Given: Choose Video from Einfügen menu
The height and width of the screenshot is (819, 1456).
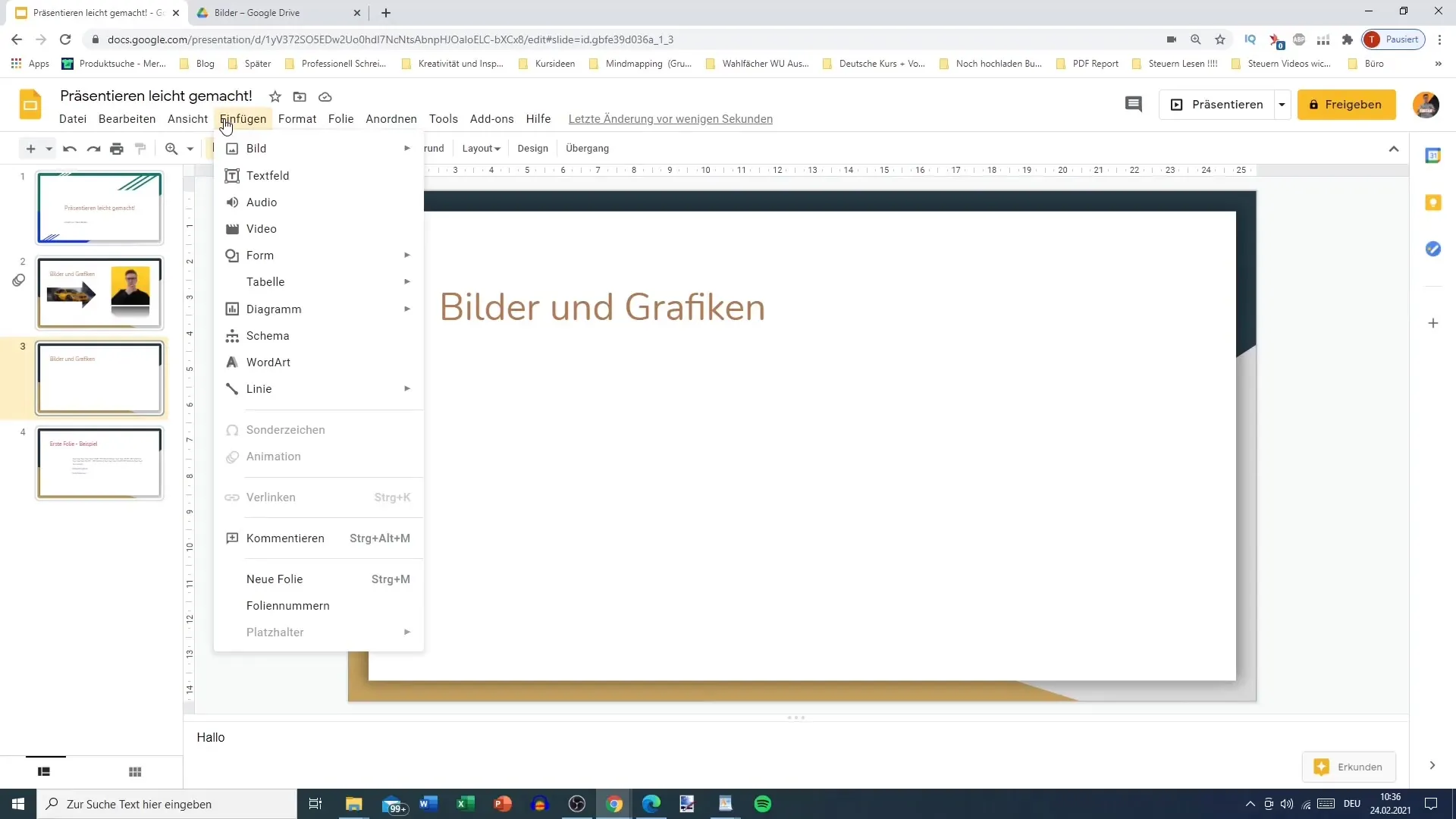Looking at the screenshot, I should tap(318, 229).
